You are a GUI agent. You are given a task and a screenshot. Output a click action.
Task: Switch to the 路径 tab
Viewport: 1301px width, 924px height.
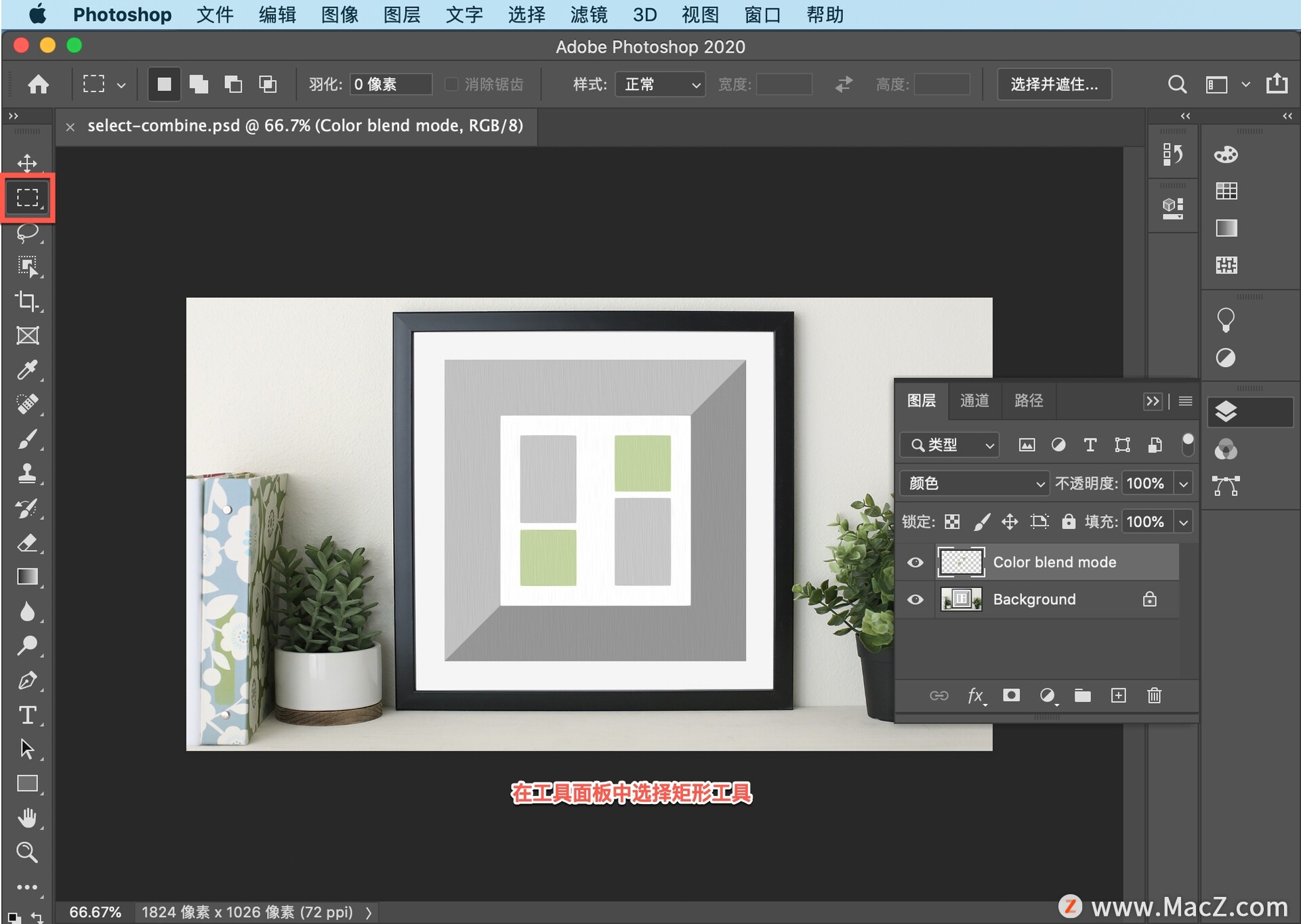tap(1029, 400)
